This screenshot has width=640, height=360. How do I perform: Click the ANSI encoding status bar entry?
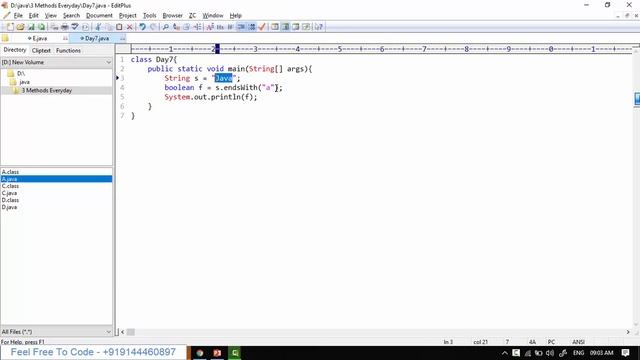(578, 342)
